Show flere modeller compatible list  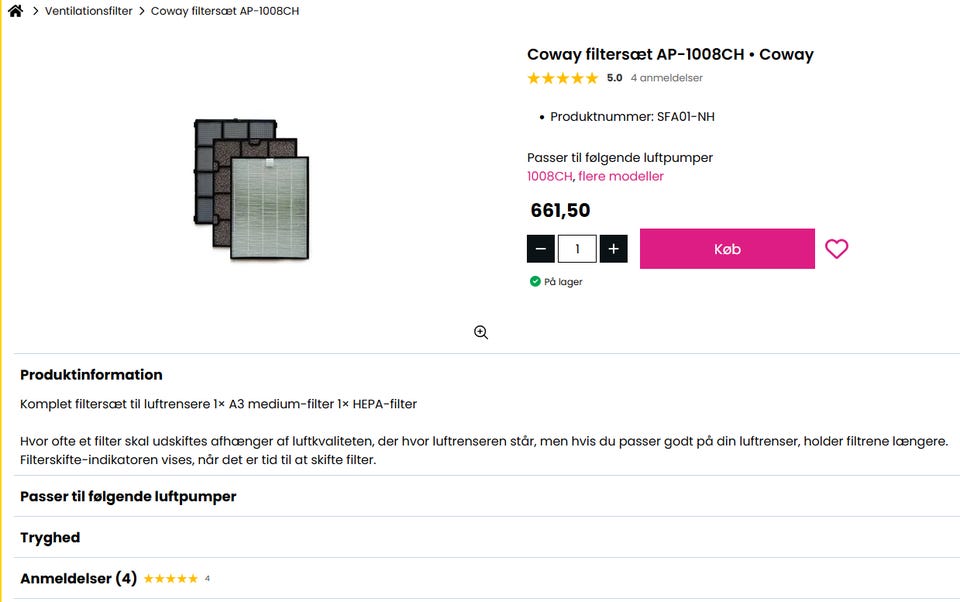tap(621, 177)
